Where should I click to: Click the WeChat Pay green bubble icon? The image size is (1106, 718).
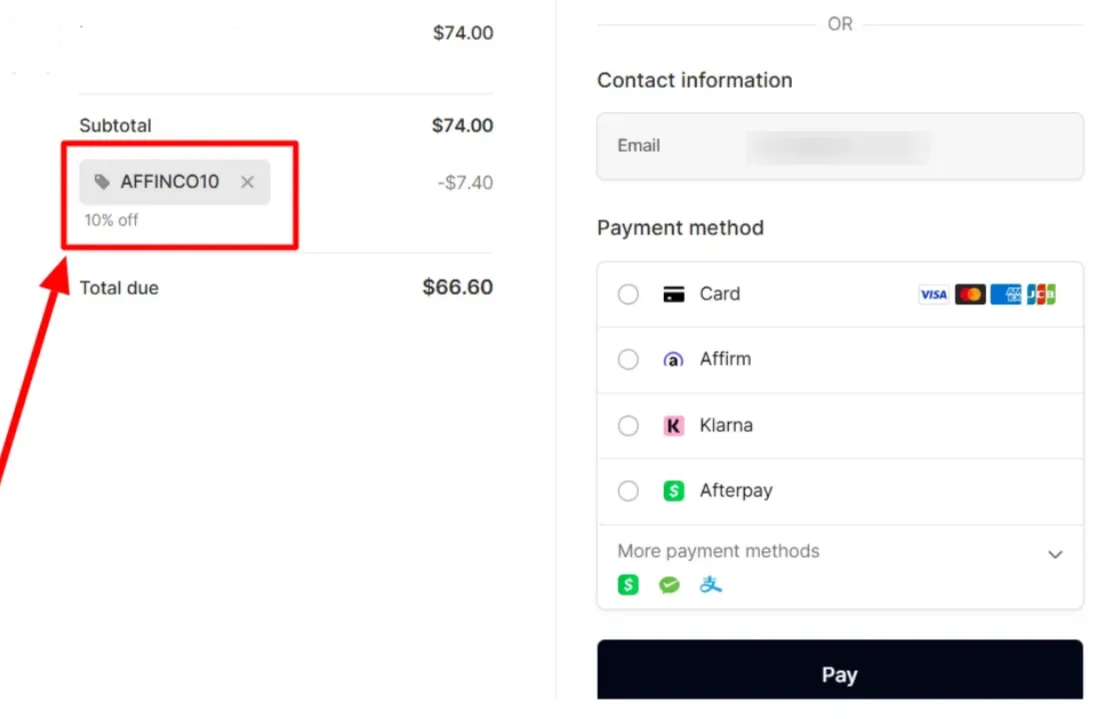(x=669, y=585)
